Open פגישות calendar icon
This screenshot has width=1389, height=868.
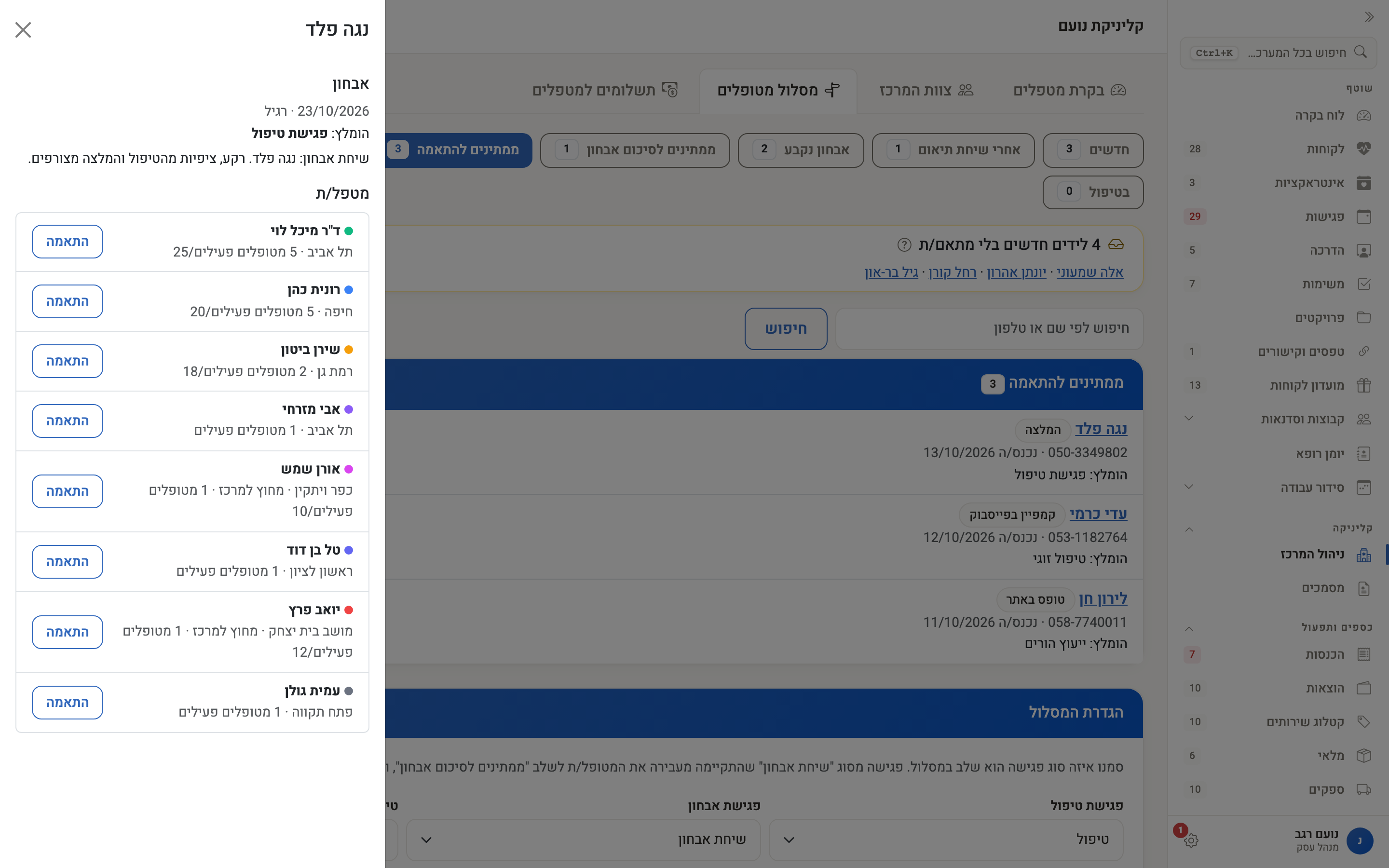1364,217
